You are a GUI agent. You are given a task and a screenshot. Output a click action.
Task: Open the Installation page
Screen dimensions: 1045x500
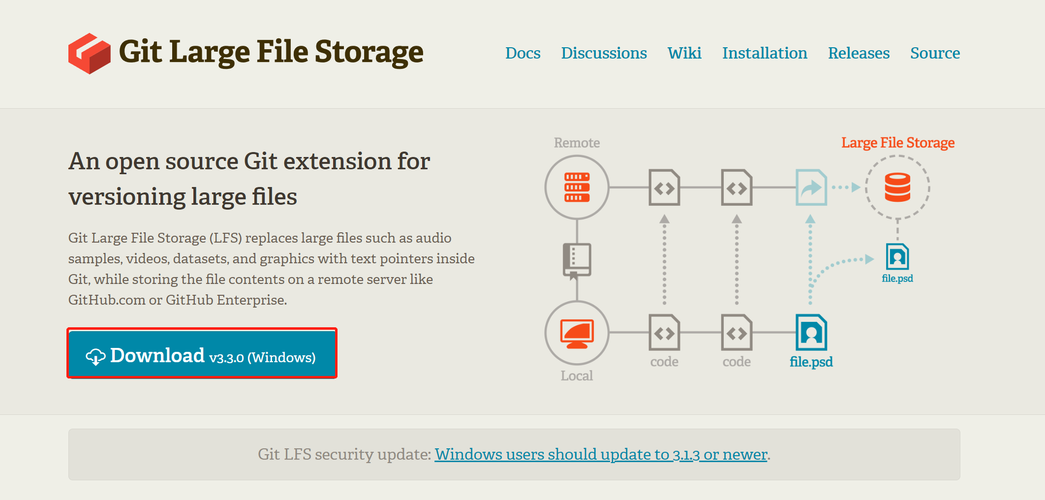coord(764,53)
